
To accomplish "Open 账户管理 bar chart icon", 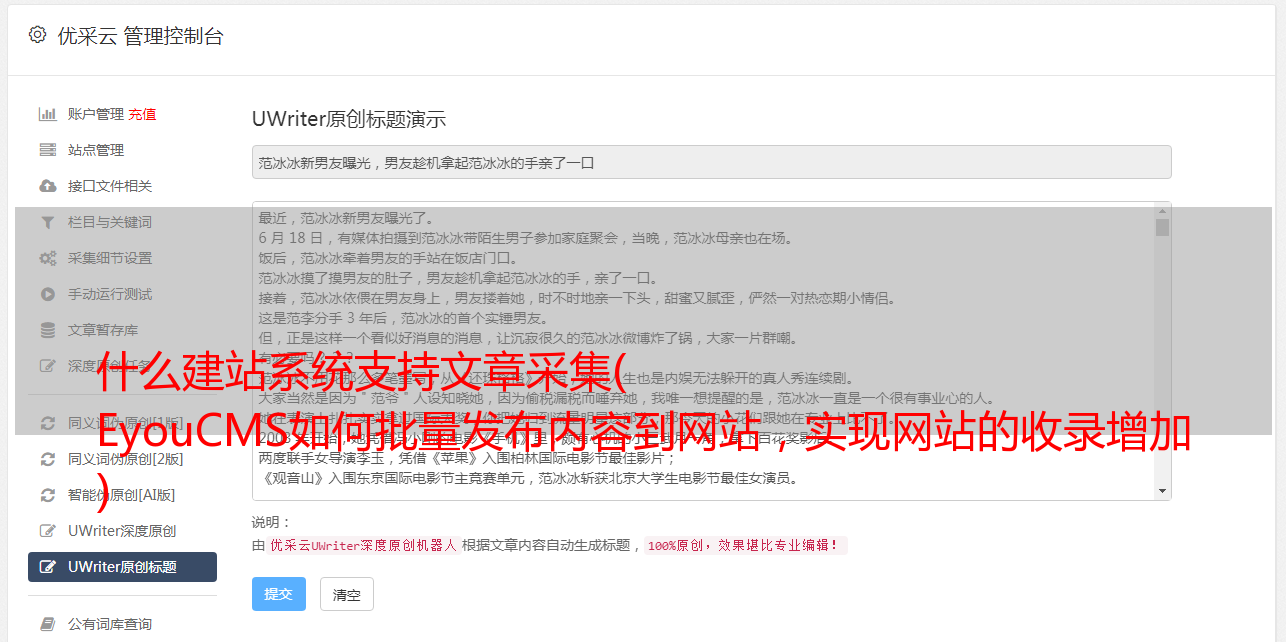I will [x=47, y=114].
